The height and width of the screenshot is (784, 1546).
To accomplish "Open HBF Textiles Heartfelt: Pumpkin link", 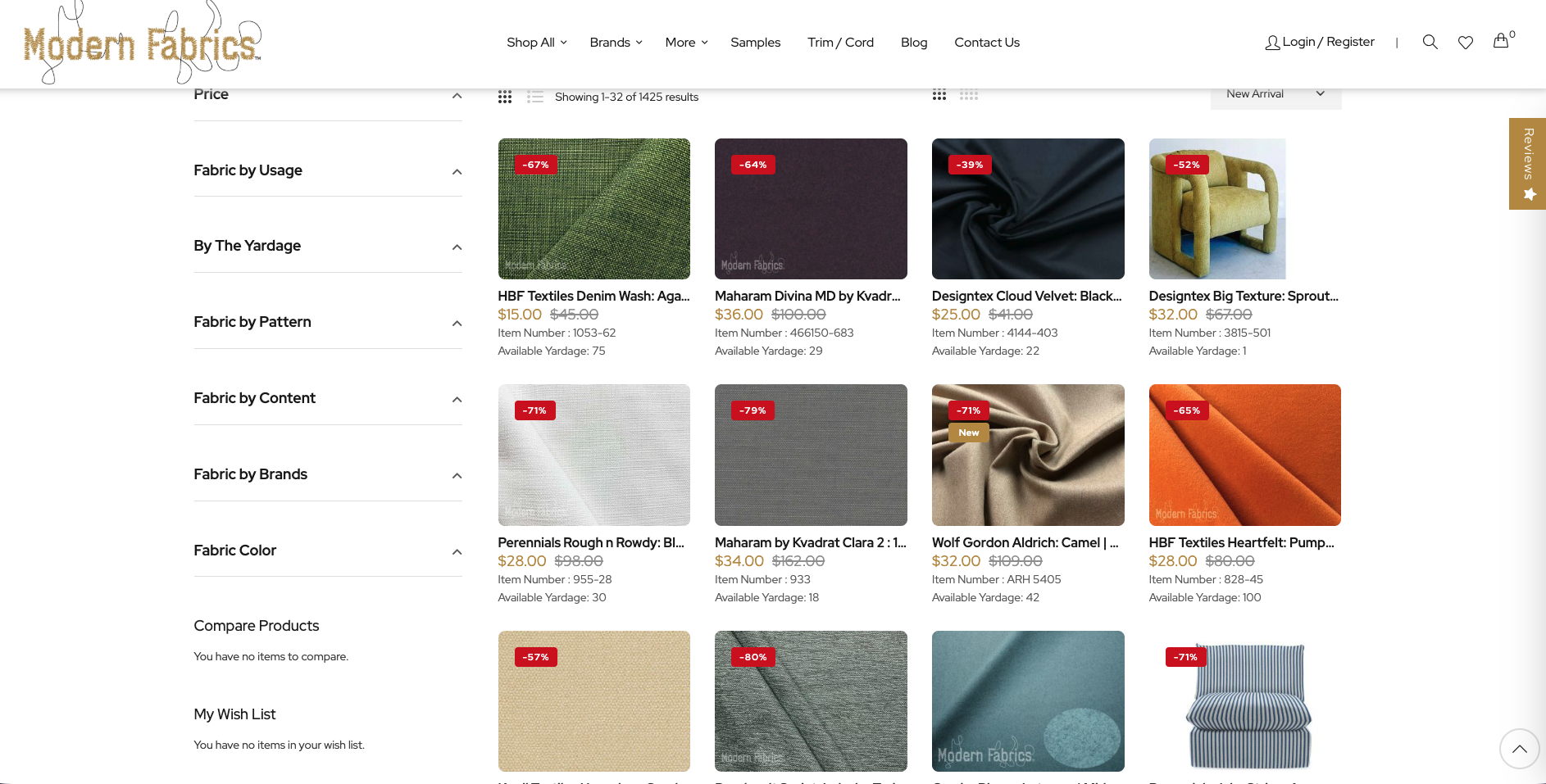I will click(1242, 542).
